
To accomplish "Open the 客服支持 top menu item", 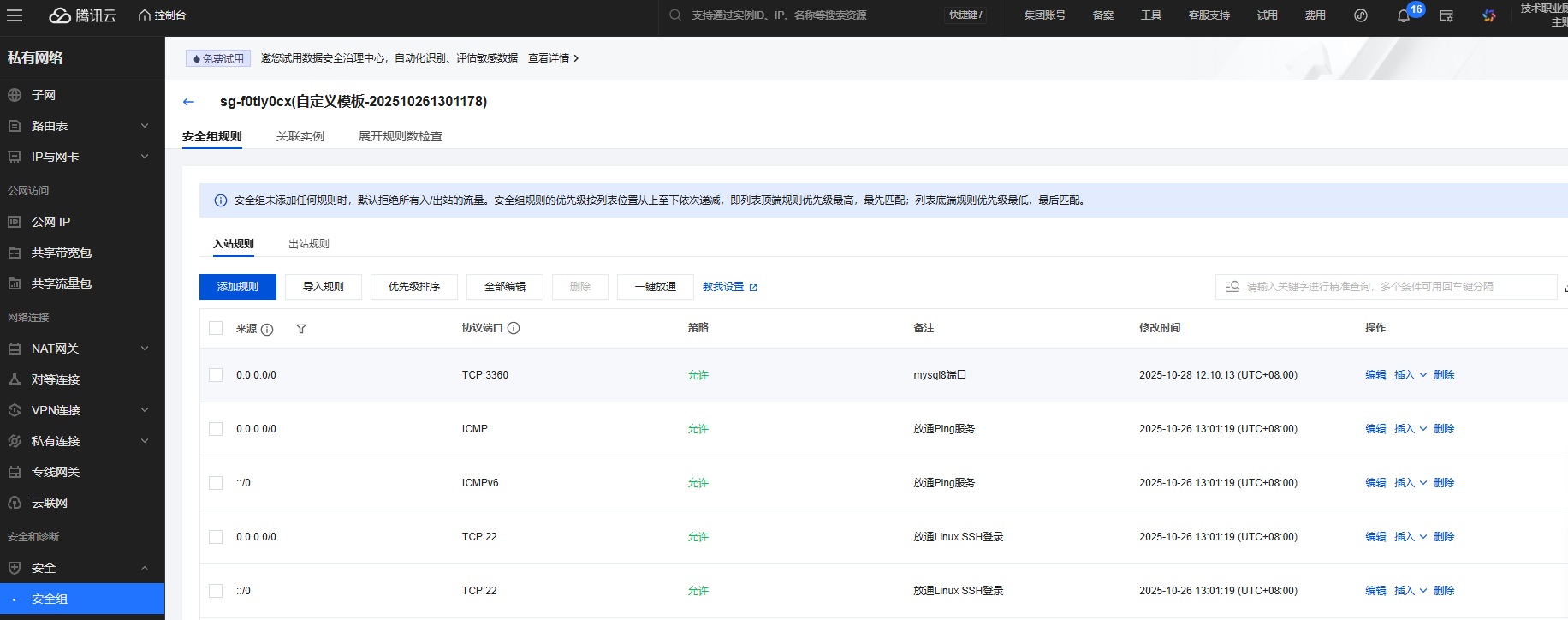I will click(1209, 15).
